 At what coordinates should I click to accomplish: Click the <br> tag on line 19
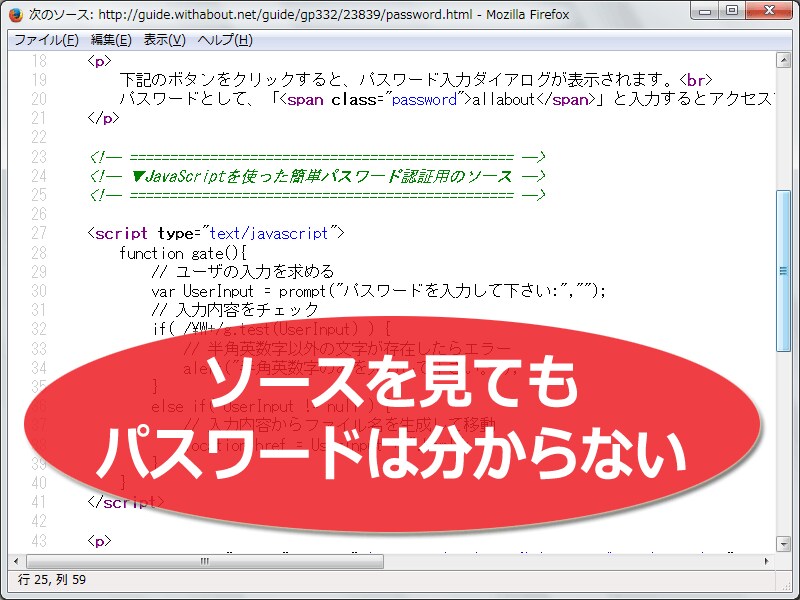pos(695,80)
